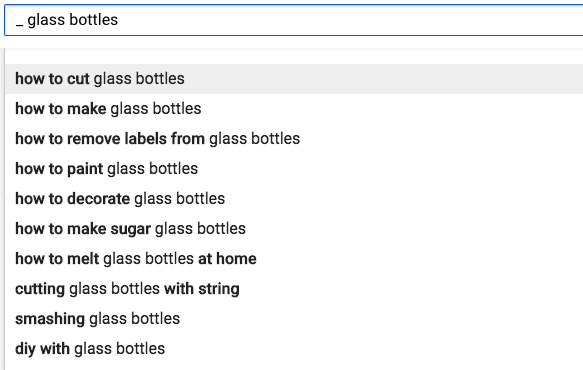Choose 'cutting glass bottles with string' suggestion

coord(294,289)
